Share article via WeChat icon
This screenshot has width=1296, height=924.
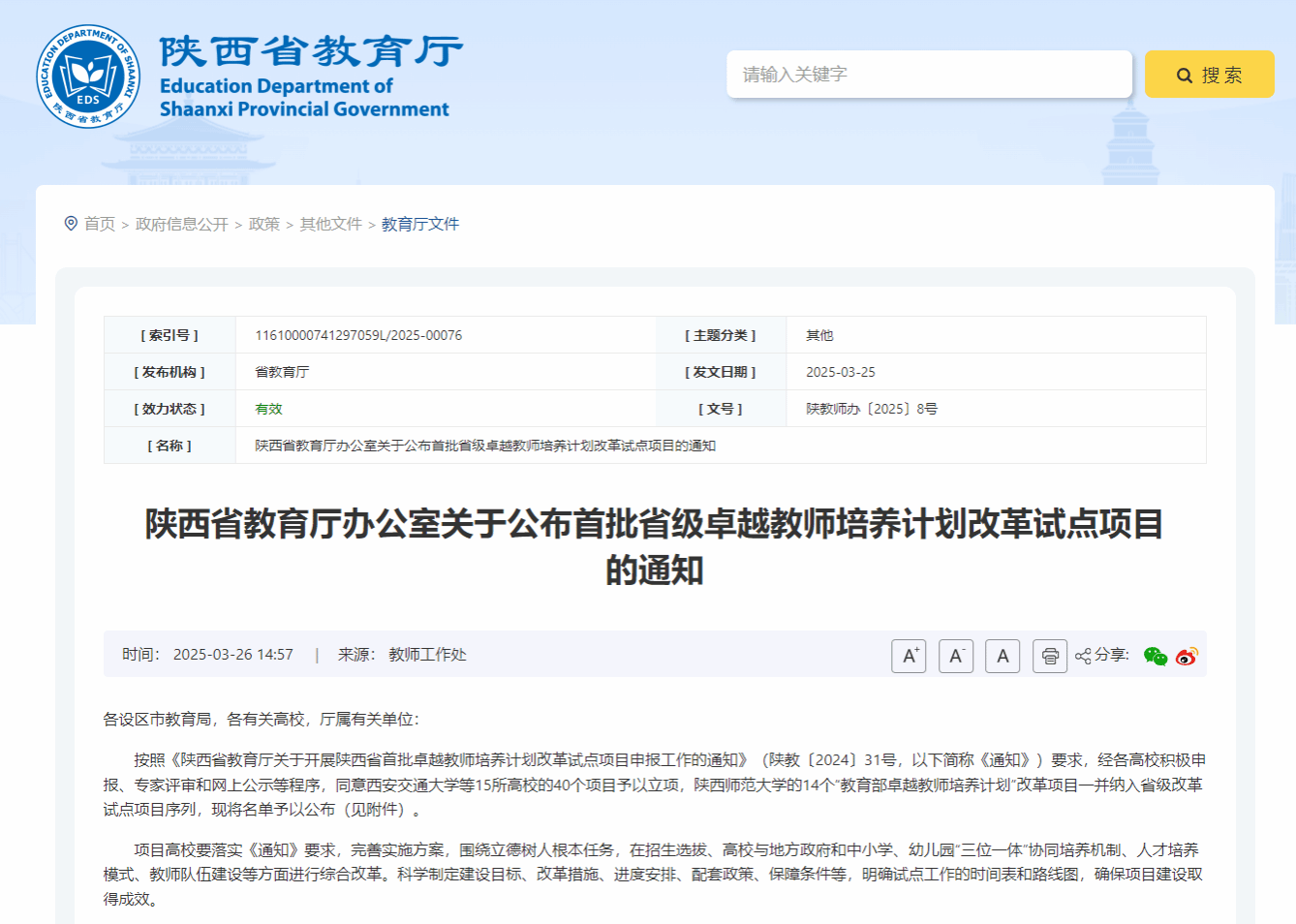[1155, 656]
